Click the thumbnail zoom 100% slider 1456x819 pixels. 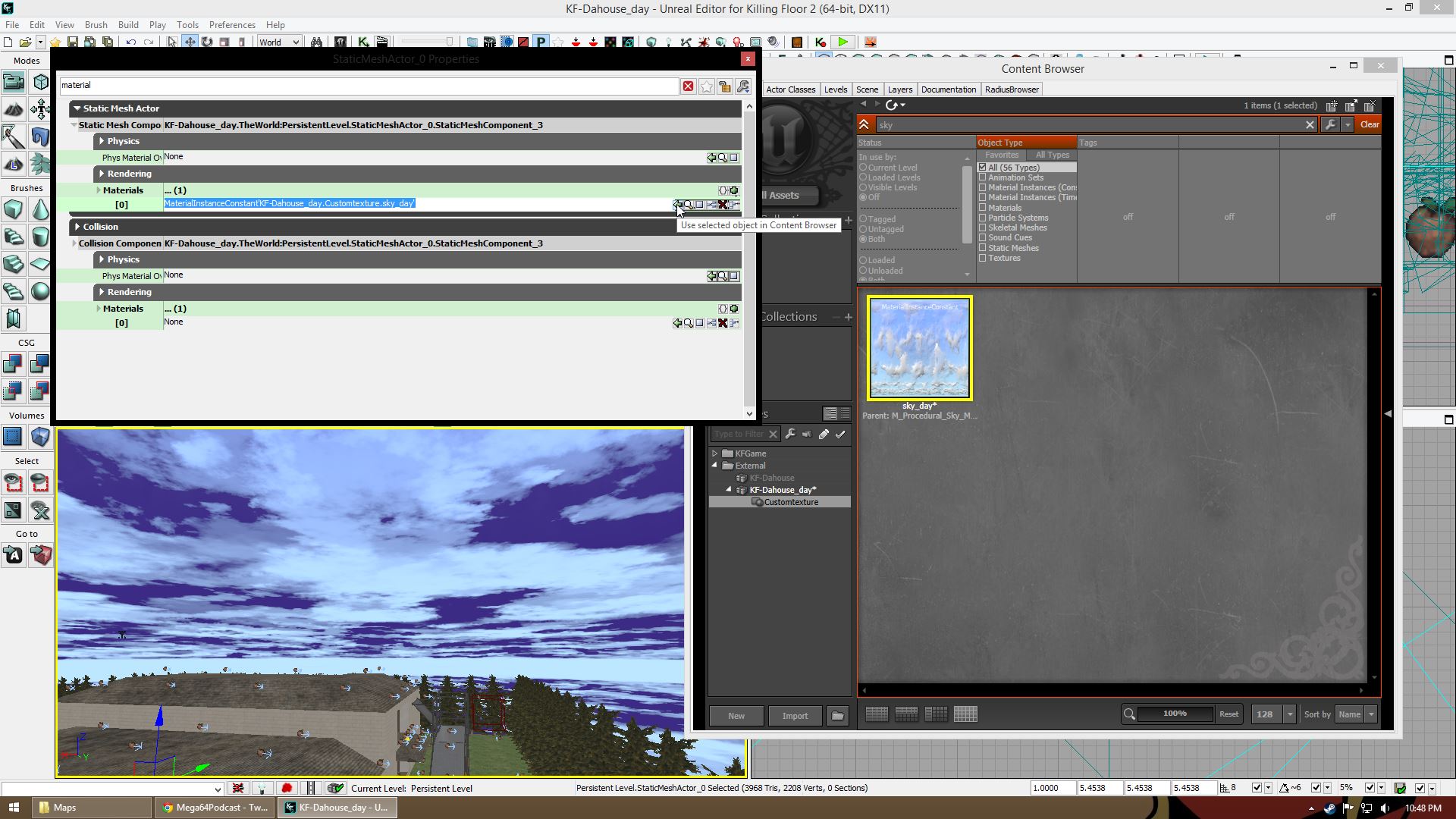pos(1175,714)
